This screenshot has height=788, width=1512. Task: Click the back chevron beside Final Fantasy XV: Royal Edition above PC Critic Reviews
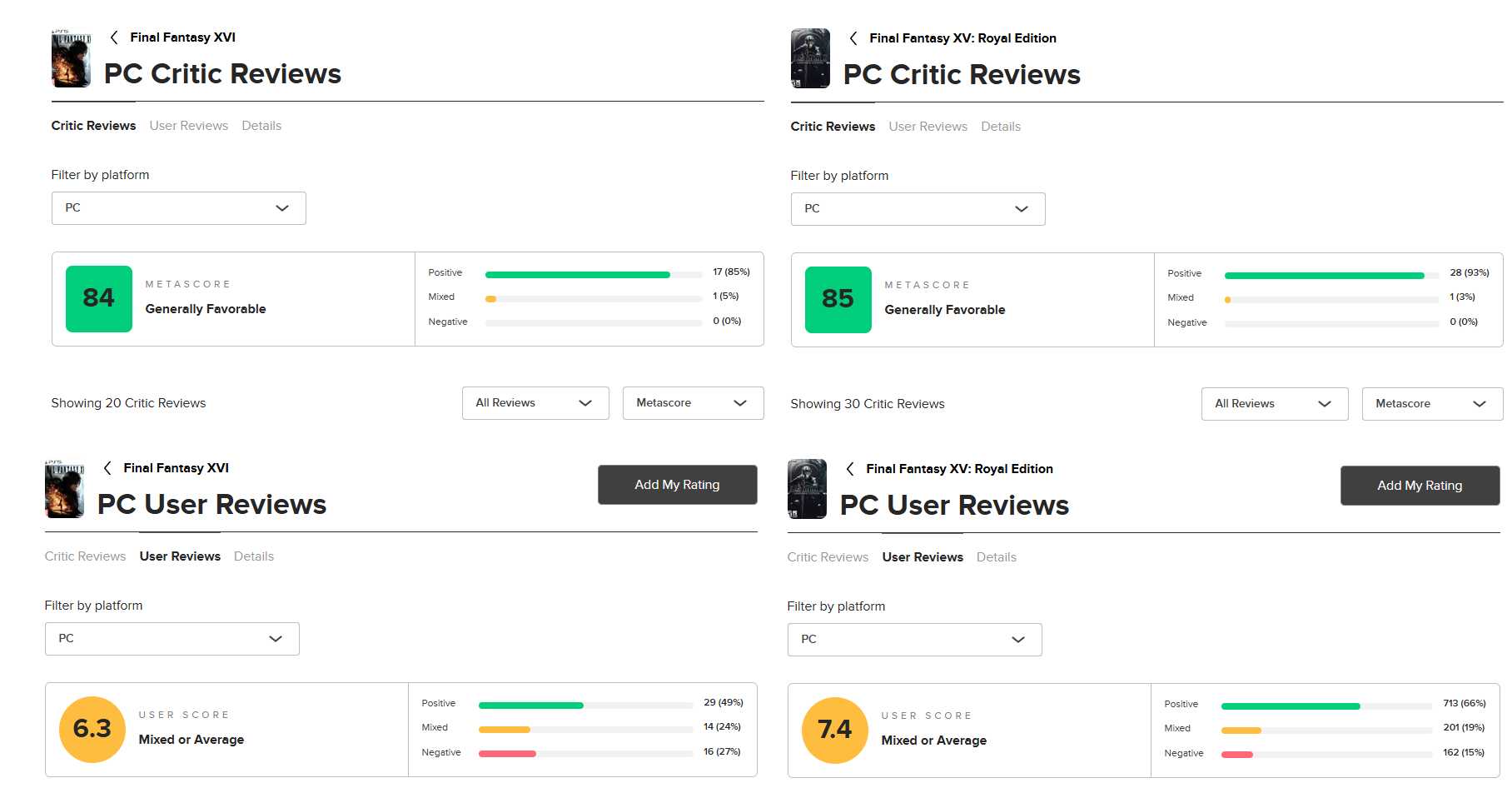853,38
